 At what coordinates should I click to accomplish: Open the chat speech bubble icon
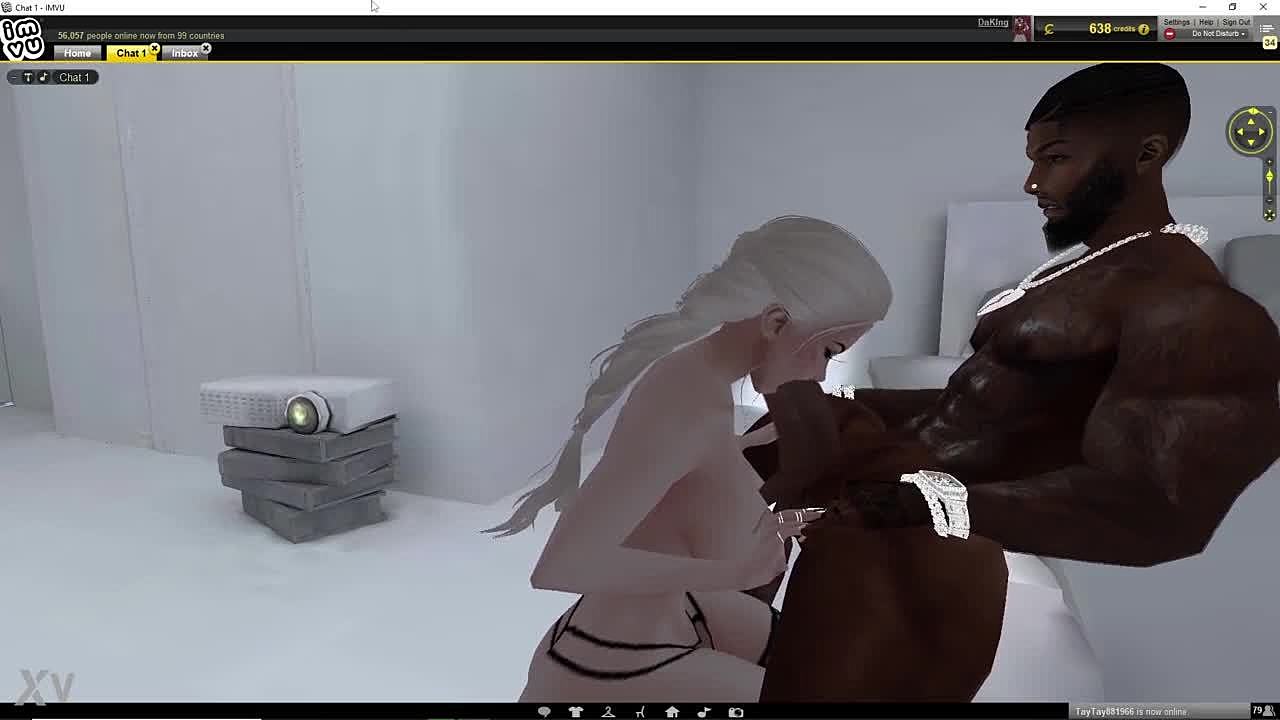[x=544, y=712]
